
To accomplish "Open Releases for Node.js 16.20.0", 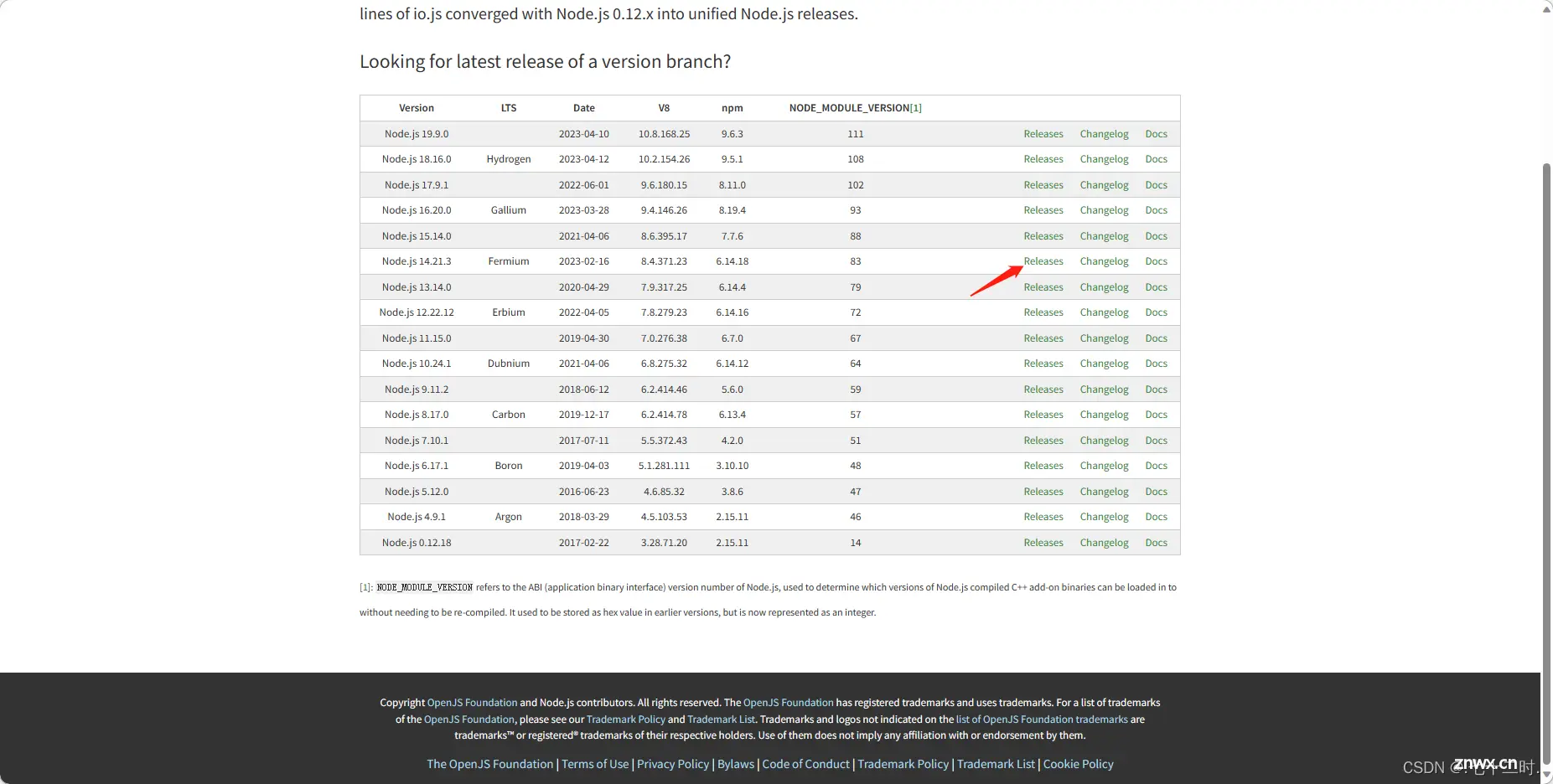I will pyautogui.click(x=1043, y=210).
